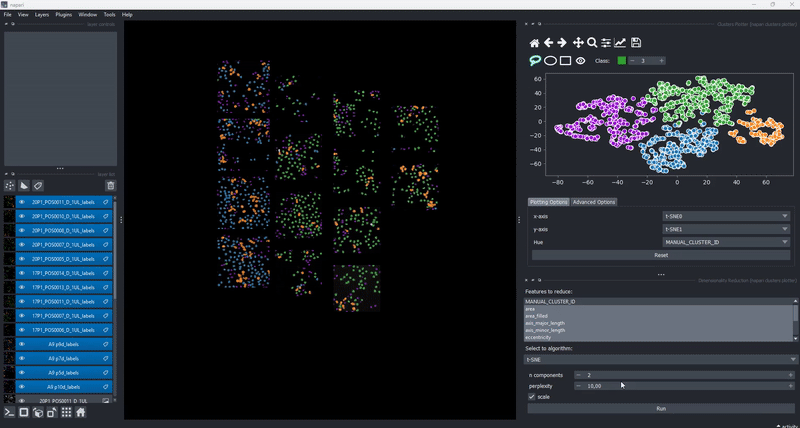The width and height of the screenshot is (800, 428).
Task: Decrease n components with minus button
Action: tap(579, 375)
